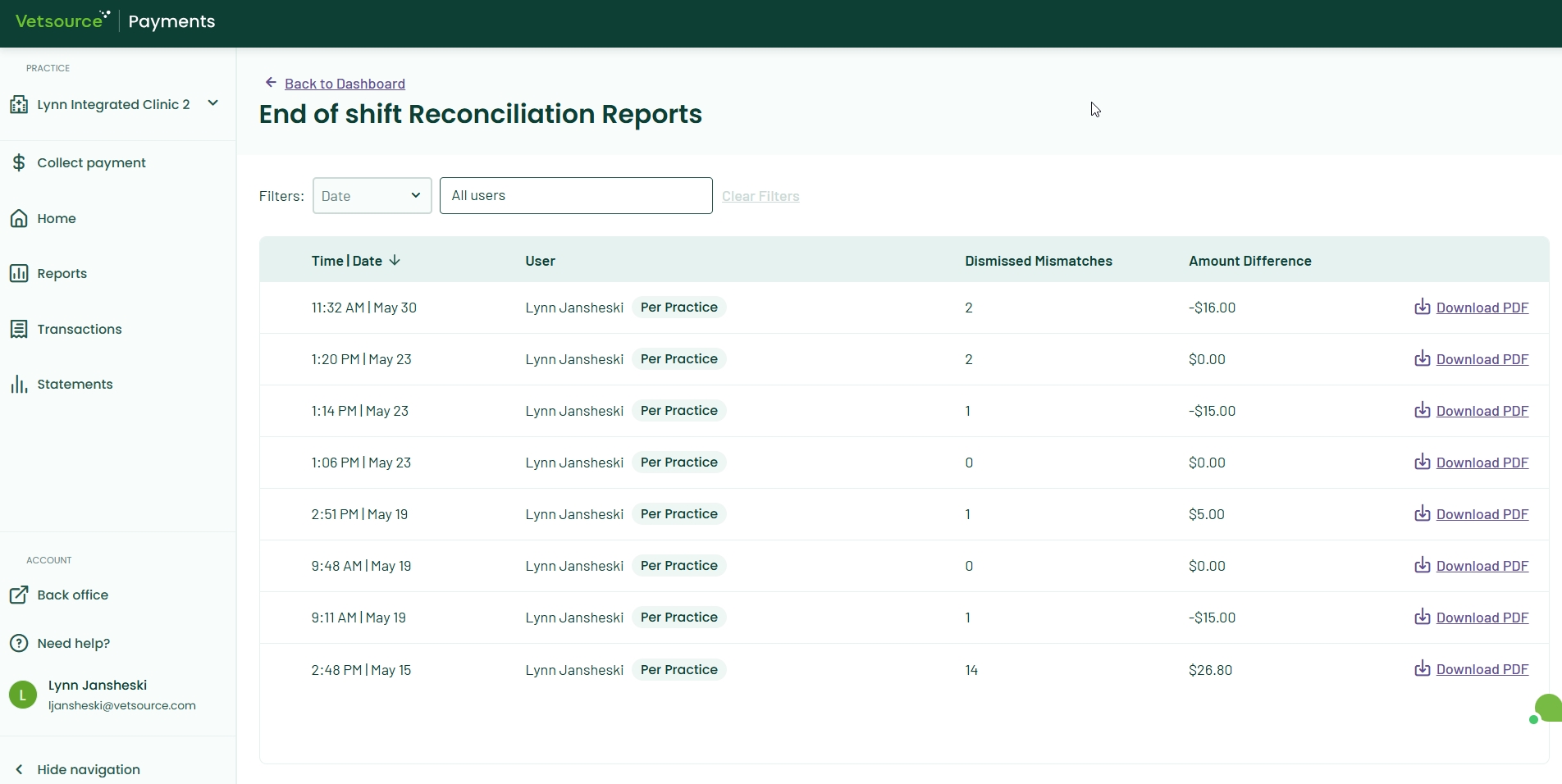Follow the Back to Dashboard link
The height and width of the screenshot is (784, 1562).
coord(345,84)
